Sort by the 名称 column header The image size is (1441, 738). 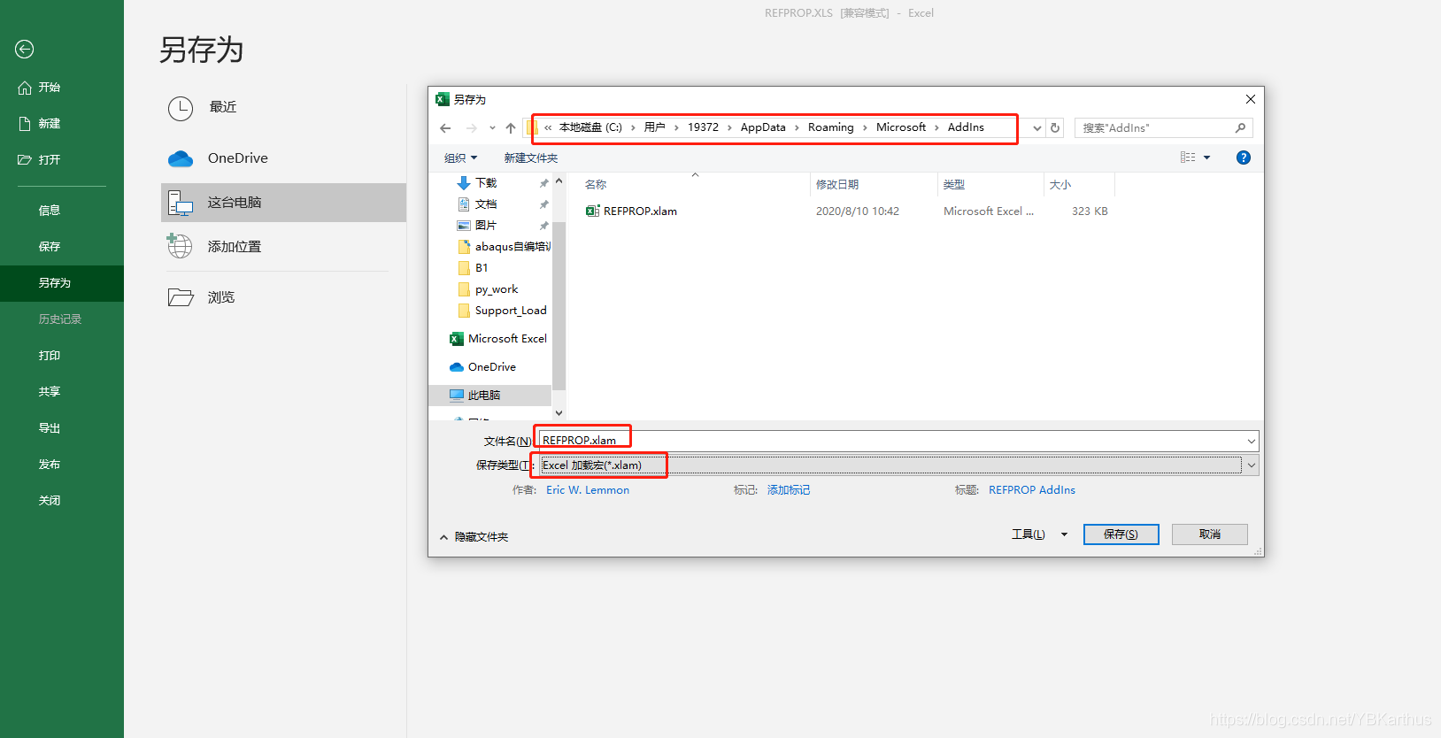pos(596,185)
